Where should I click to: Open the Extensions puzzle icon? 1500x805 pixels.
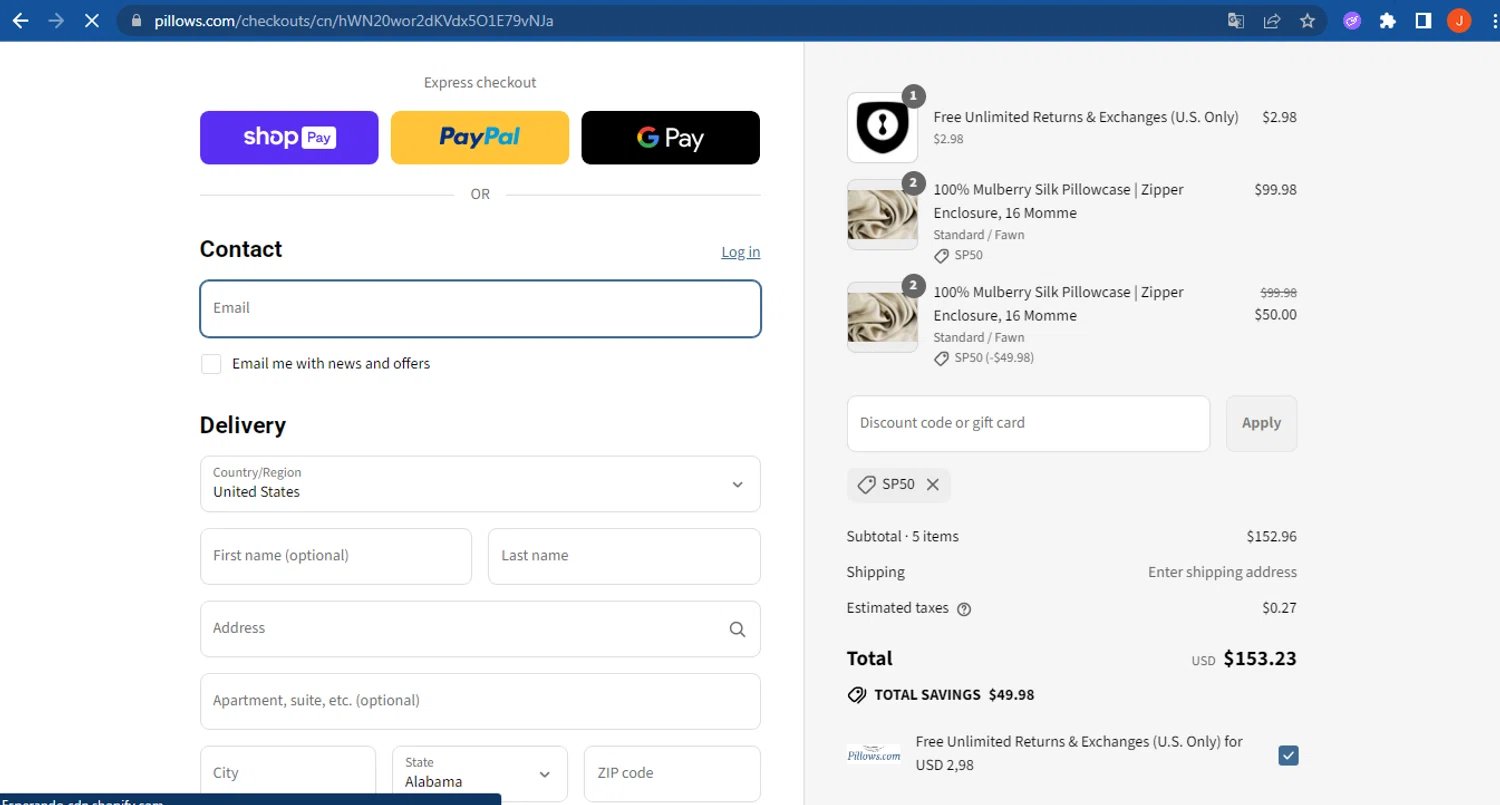pos(1387,20)
